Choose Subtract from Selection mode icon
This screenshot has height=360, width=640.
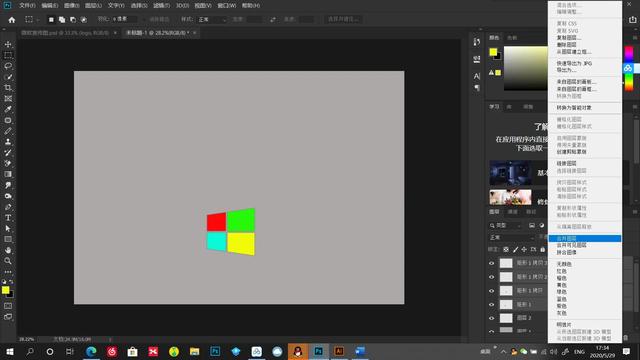[73, 19]
